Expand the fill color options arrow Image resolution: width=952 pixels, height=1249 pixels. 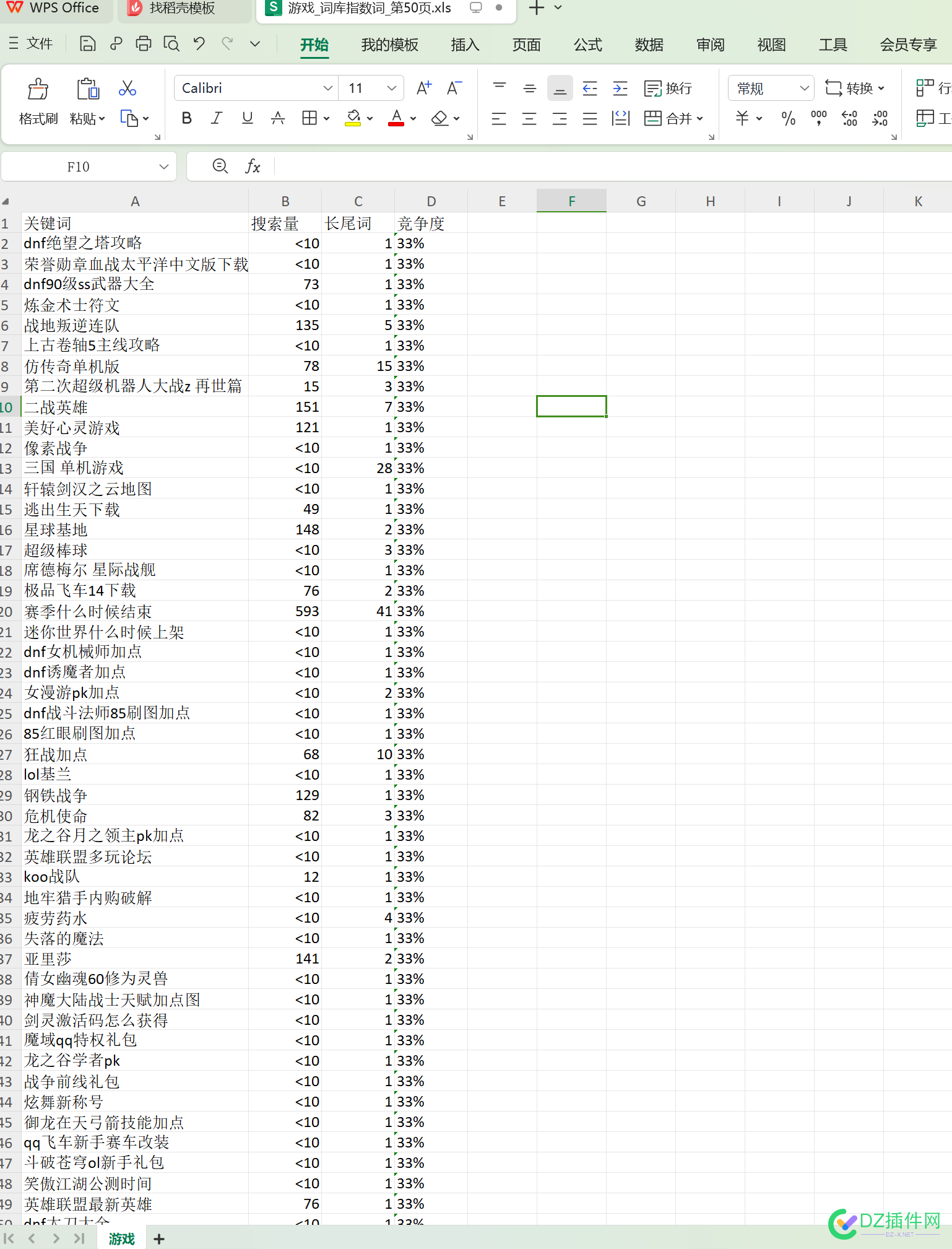370,118
